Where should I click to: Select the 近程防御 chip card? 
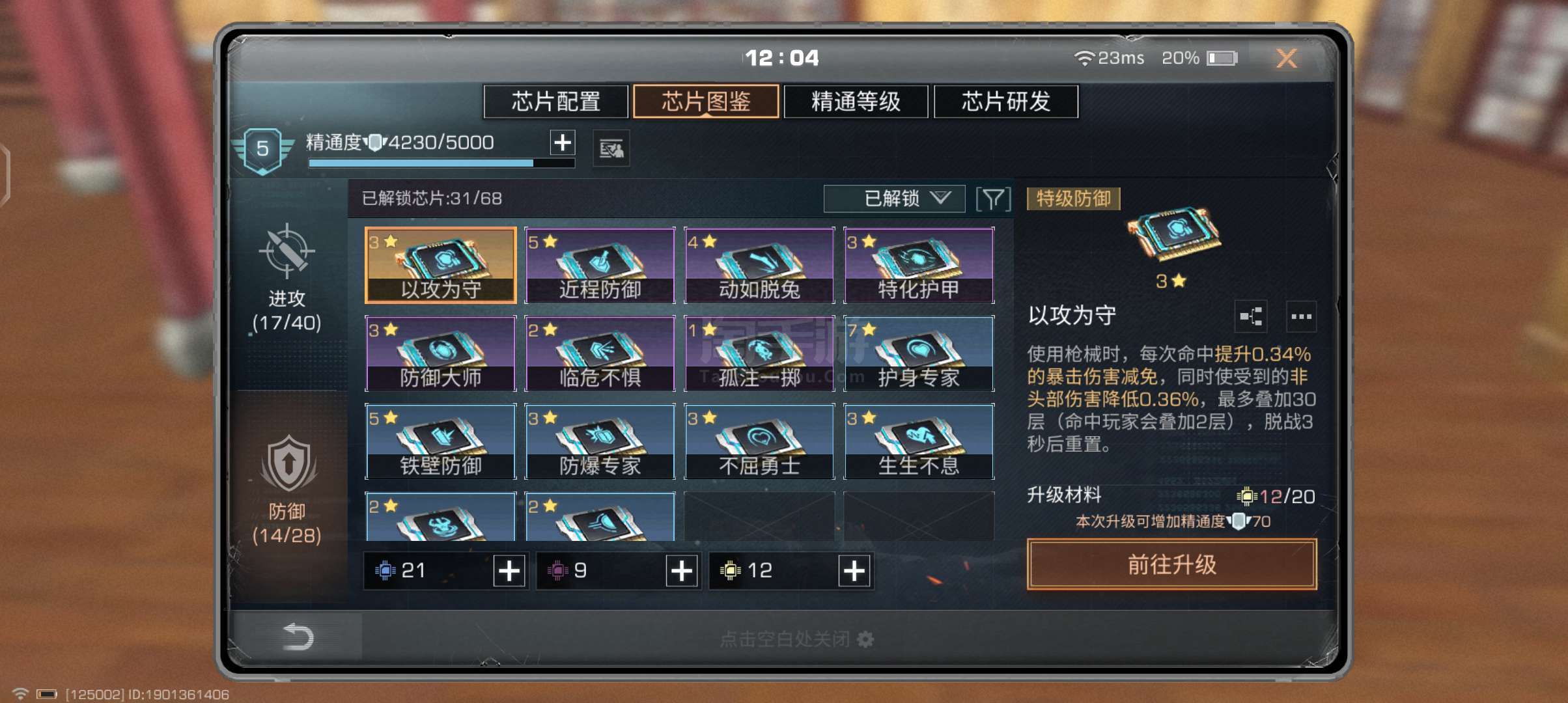click(600, 265)
